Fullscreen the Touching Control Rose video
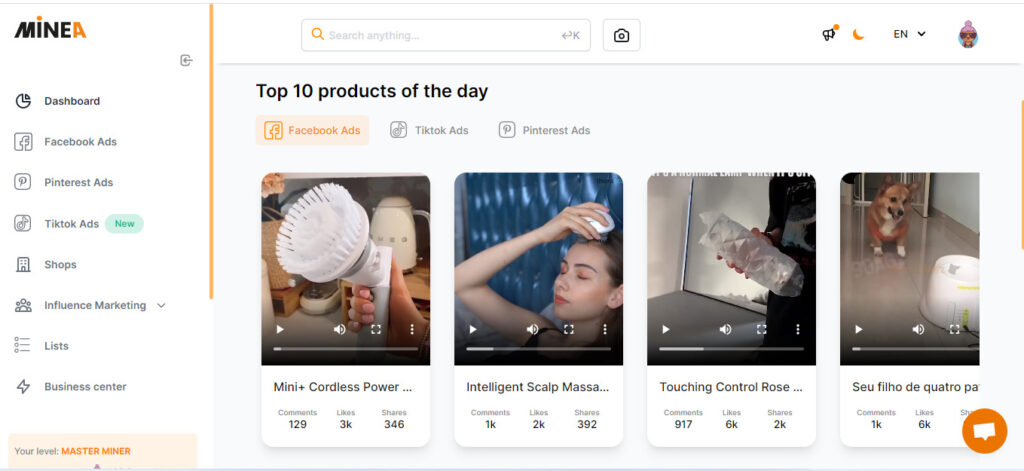This screenshot has height=471, width=1024. (x=761, y=329)
